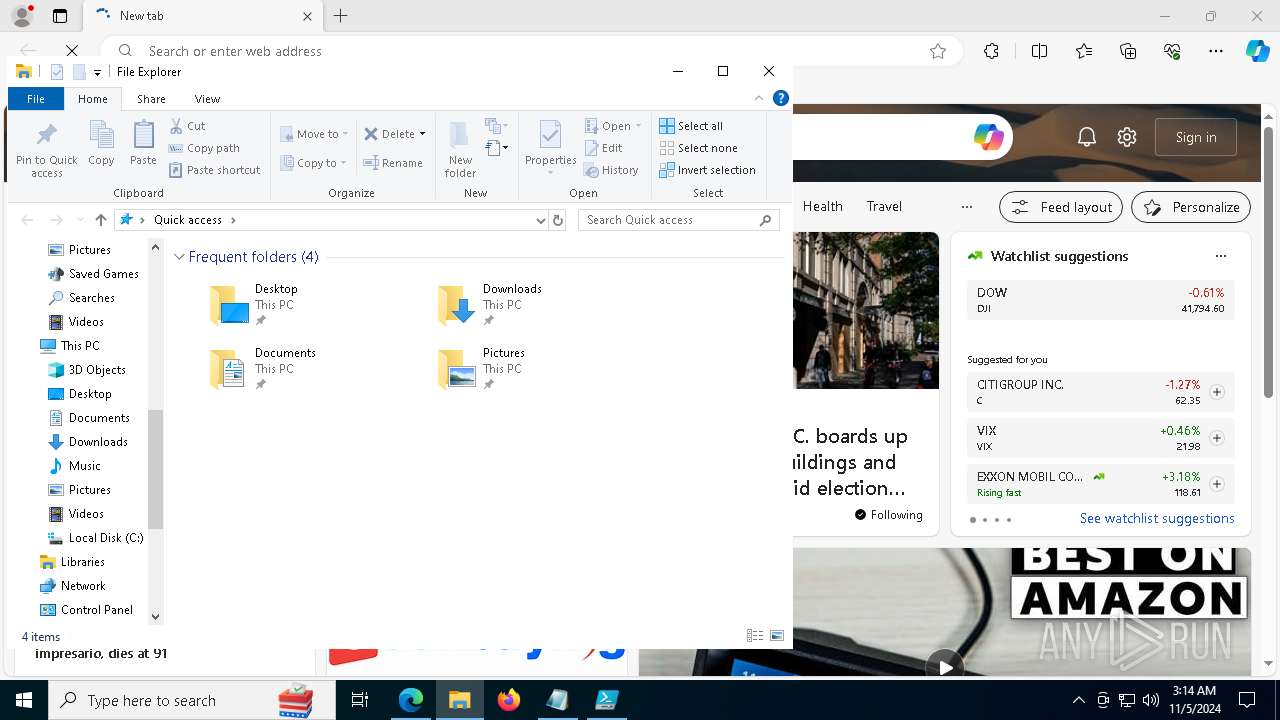Open Firefox from the taskbar

coord(509,700)
